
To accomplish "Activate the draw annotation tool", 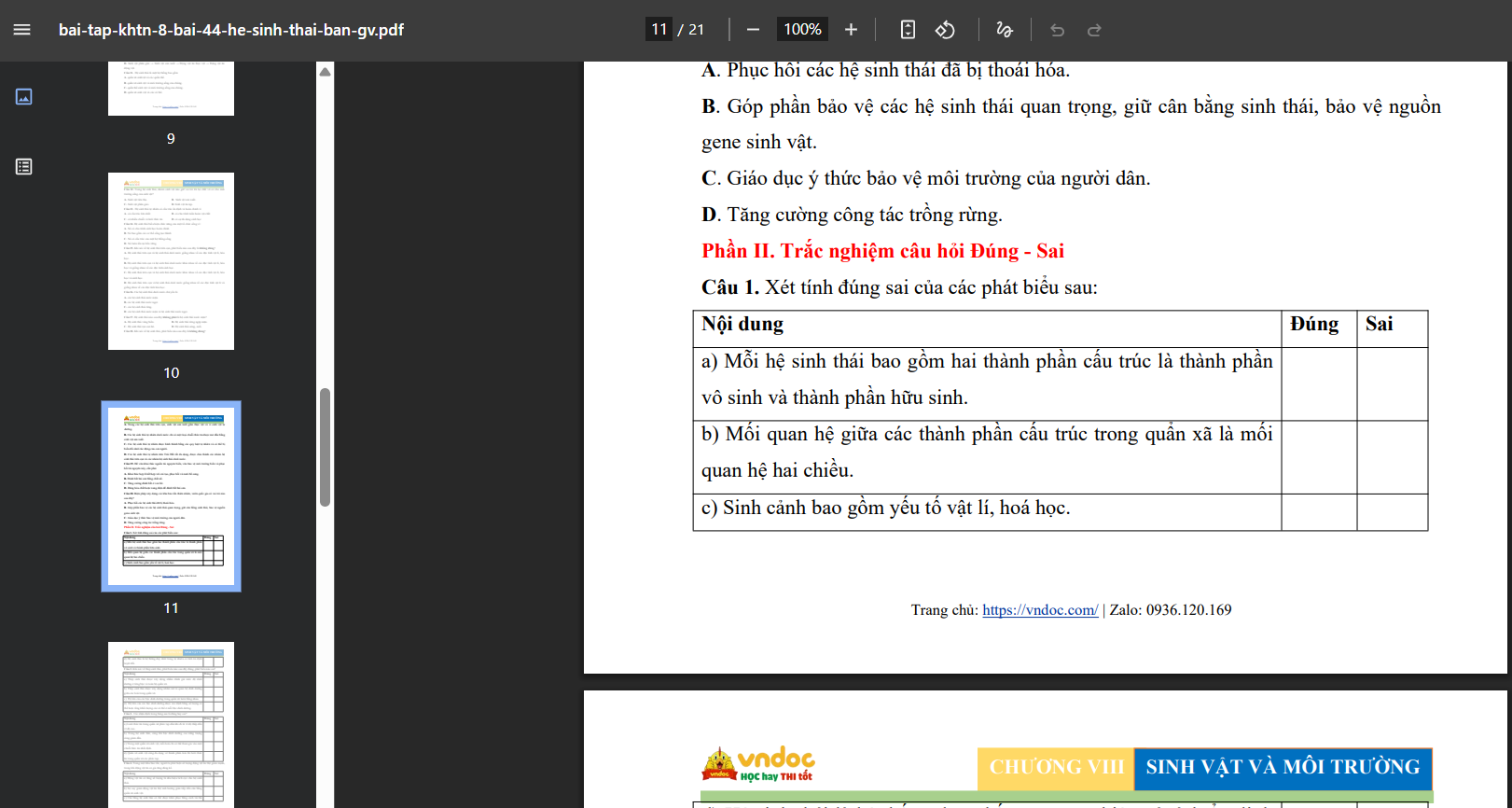I will tap(1005, 30).
